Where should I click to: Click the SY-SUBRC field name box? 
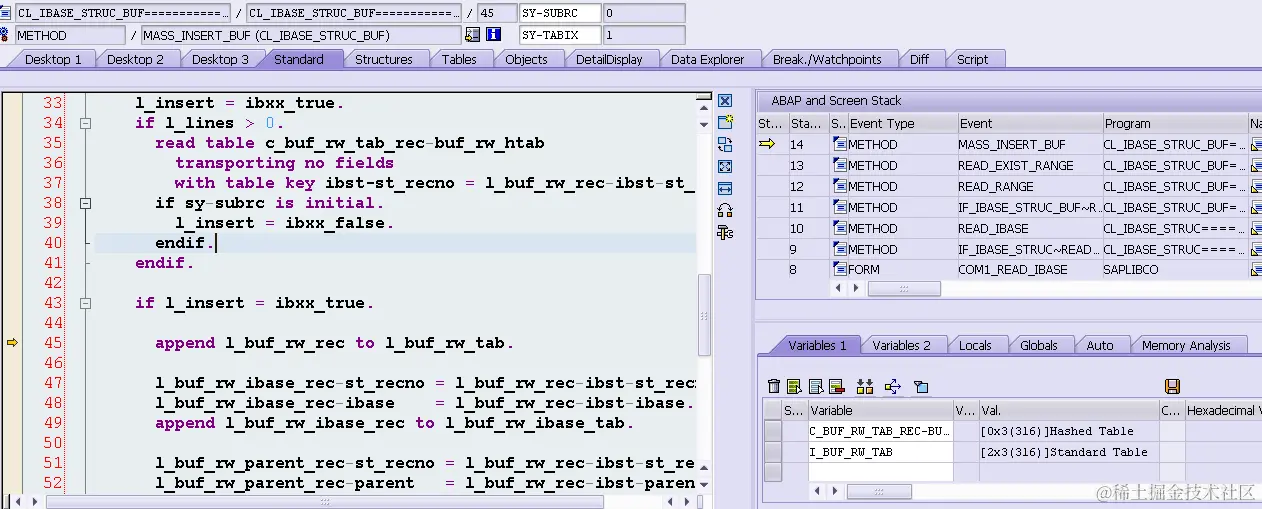pos(560,13)
